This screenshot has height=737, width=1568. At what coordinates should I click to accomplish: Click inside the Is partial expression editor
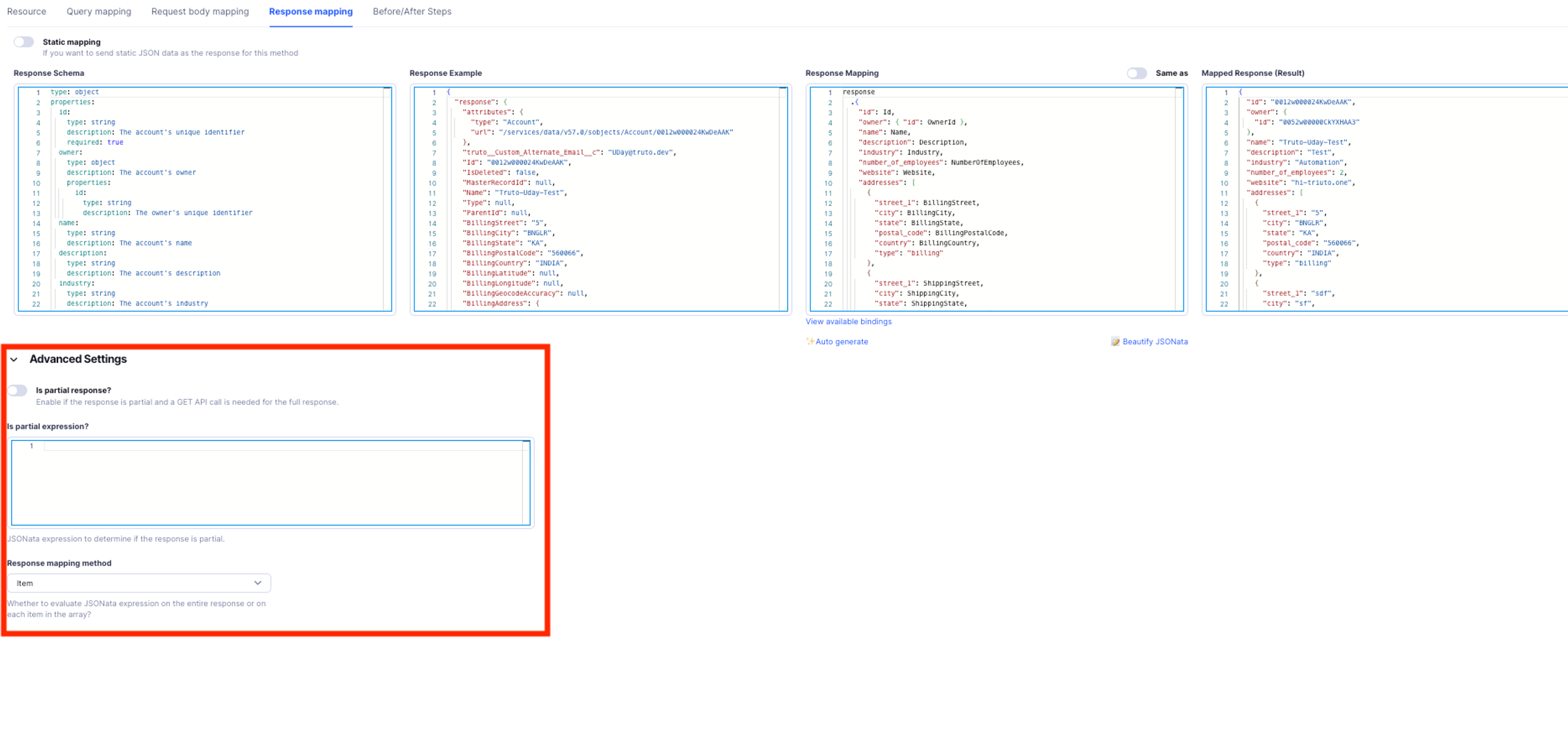point(271,483)
